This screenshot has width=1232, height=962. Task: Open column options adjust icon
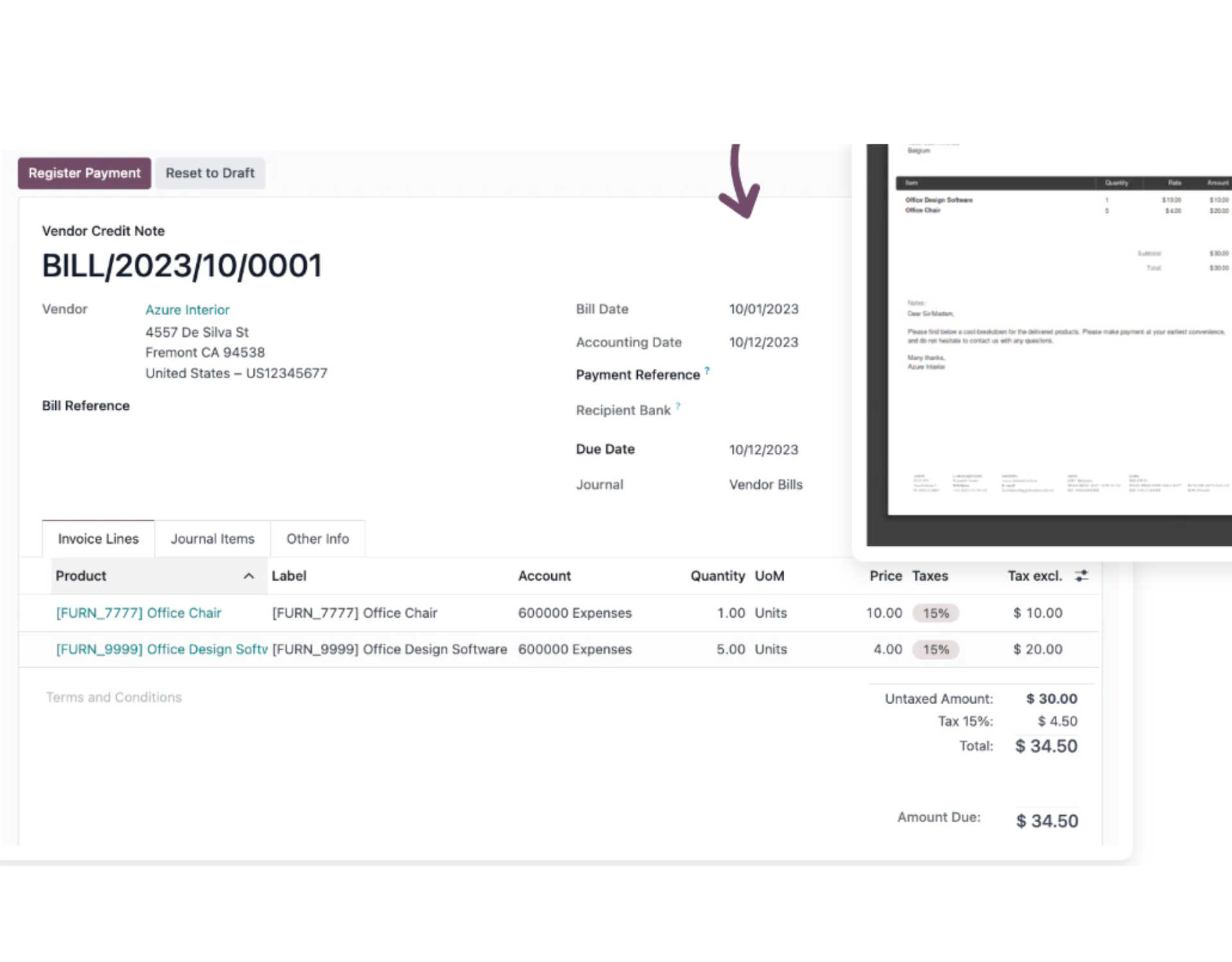(1082, 576)
